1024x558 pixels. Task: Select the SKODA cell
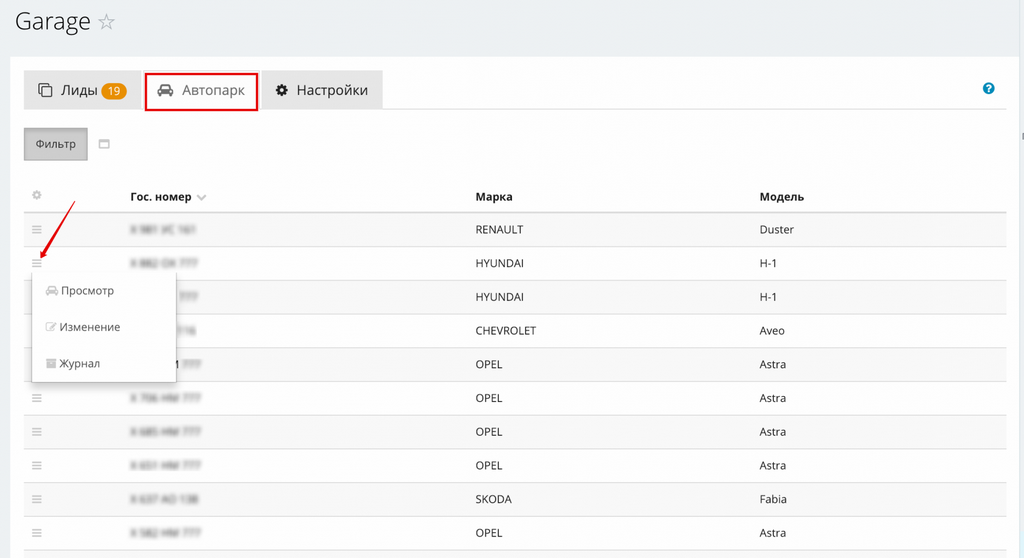click(x=493, y=499)
